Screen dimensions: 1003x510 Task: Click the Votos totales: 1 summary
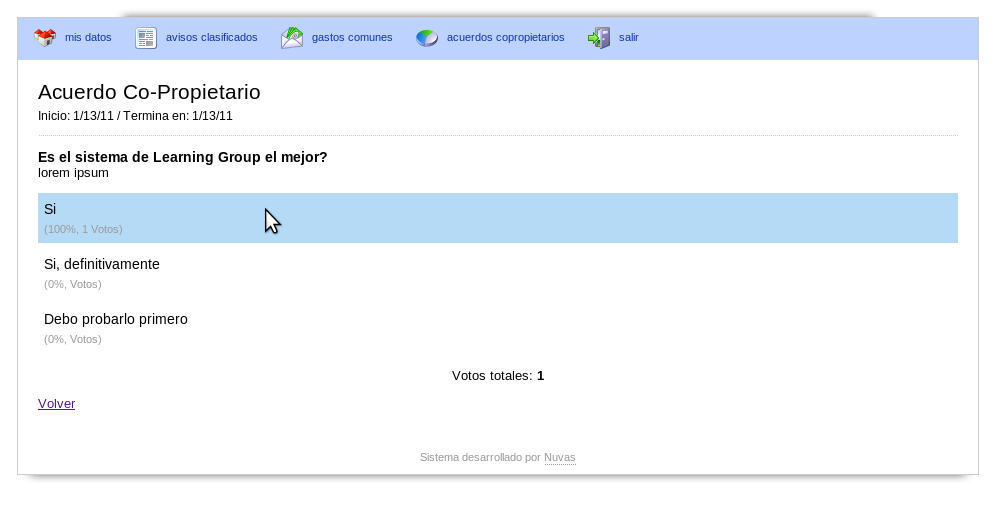click(498, 376)
